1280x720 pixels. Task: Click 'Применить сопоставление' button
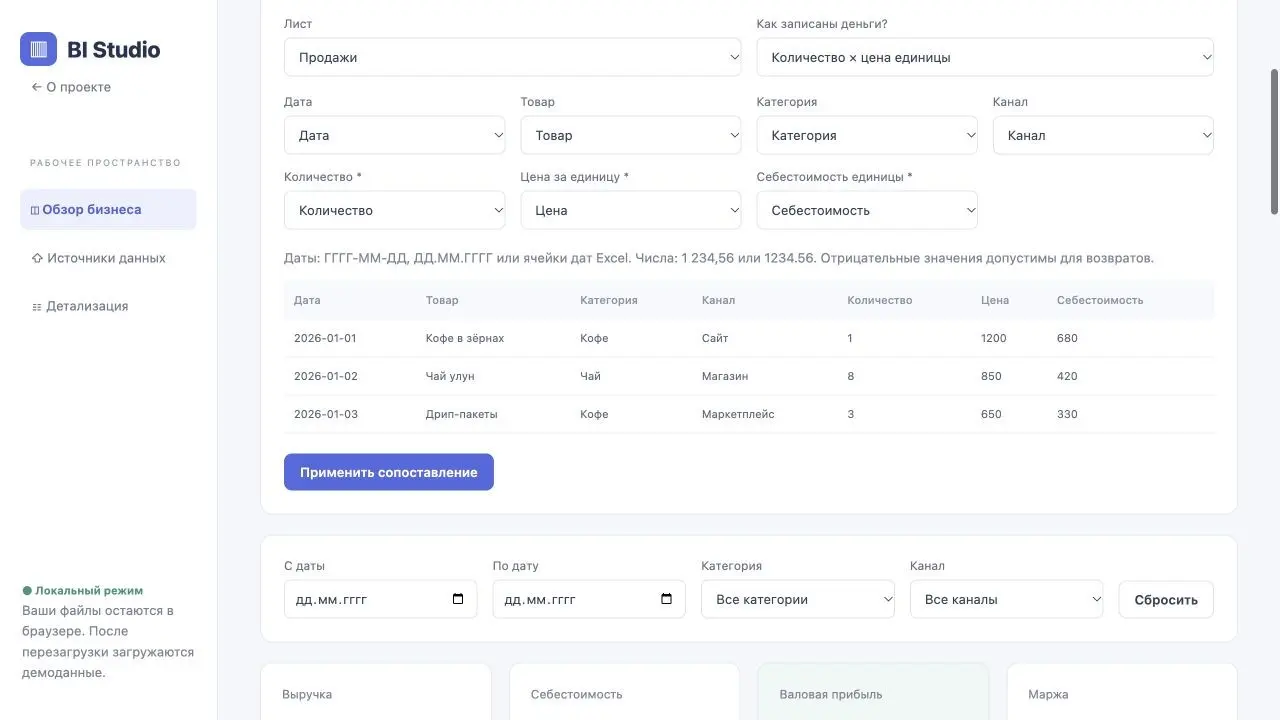(x=389, y=472)
